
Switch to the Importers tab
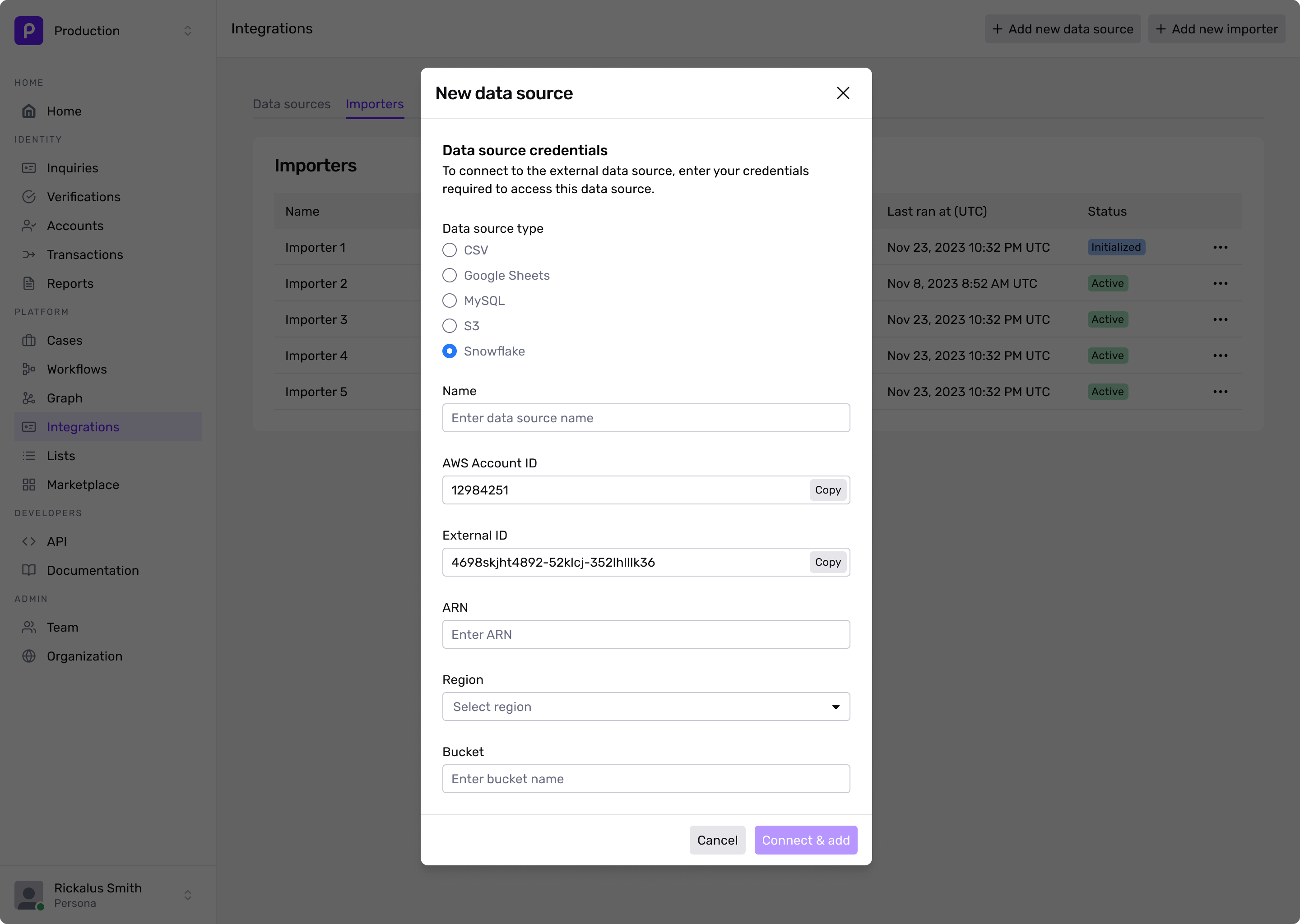click(375, 104)
